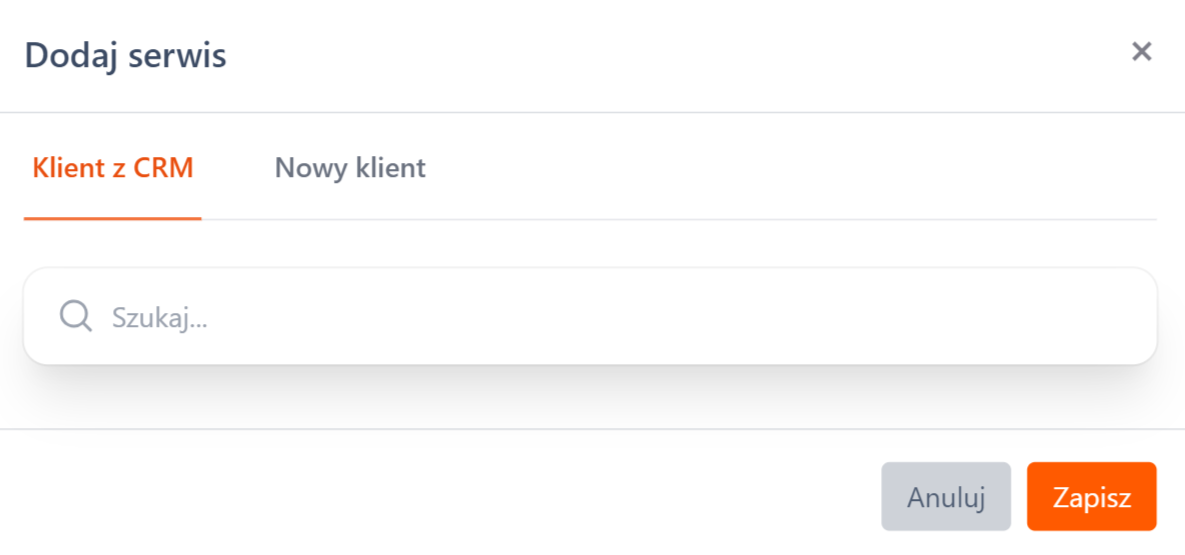Click the Szukaj... placeholder text
The image size is (1185, 555).
click(x=160, y=318)
